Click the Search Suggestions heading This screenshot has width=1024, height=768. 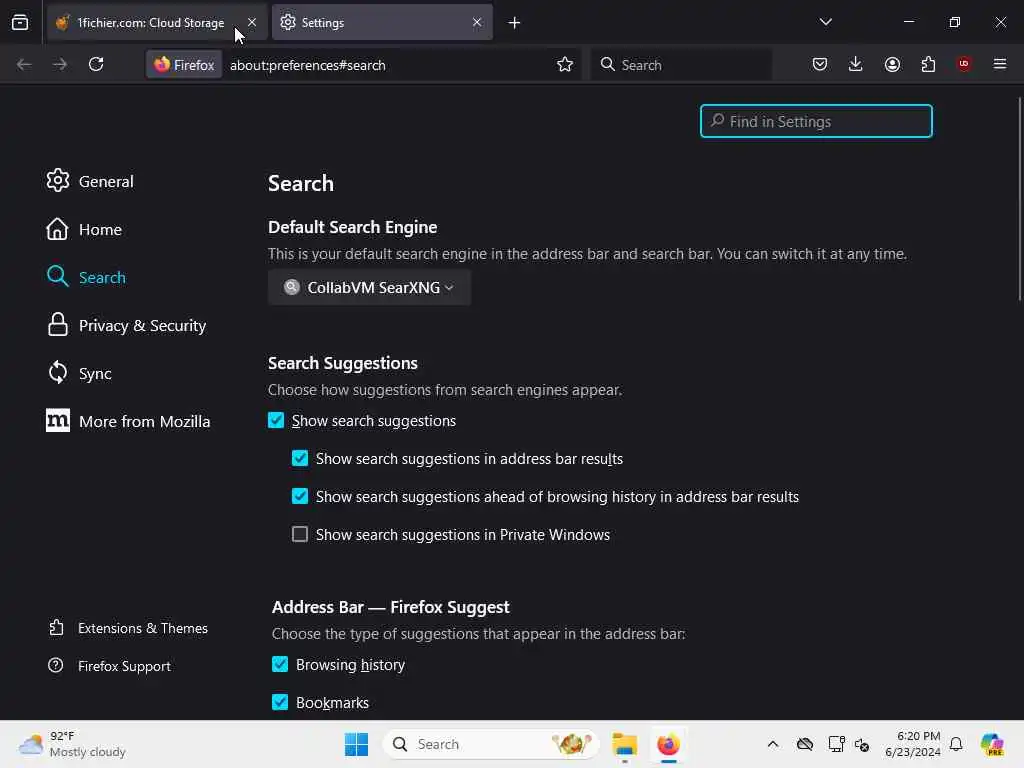343,363
